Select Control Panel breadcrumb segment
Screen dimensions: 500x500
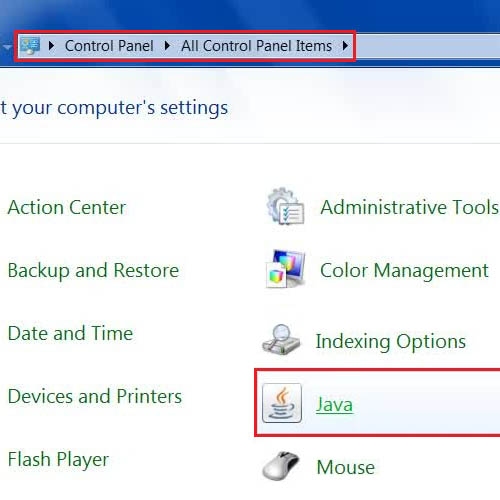coord(109,46)
